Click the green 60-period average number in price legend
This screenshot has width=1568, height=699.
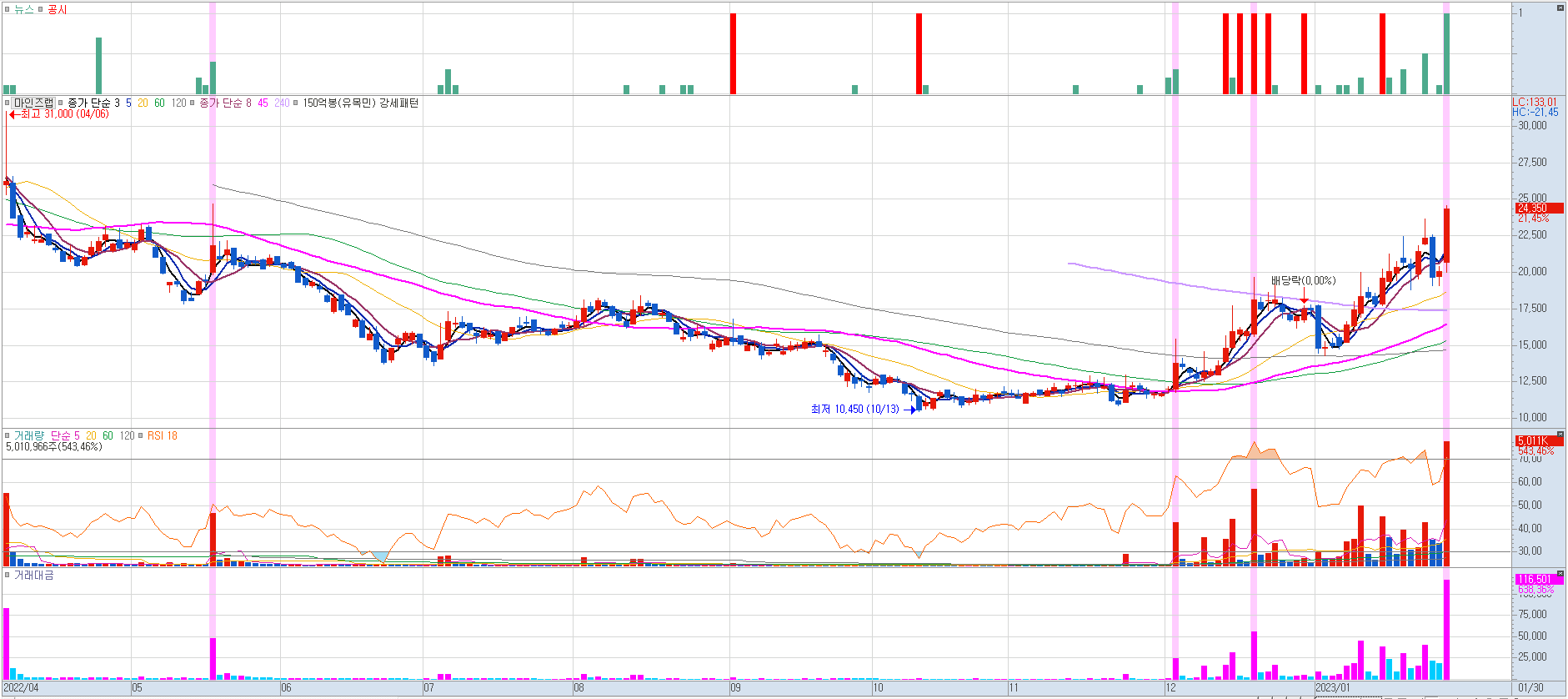(159, 103)
